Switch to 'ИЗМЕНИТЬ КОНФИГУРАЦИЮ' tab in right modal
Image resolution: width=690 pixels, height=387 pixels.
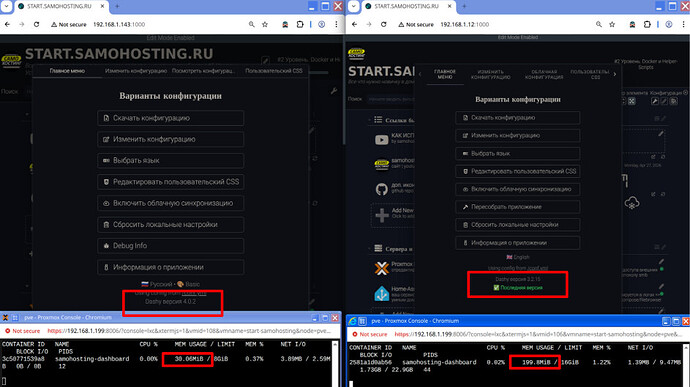click(490, 74)
